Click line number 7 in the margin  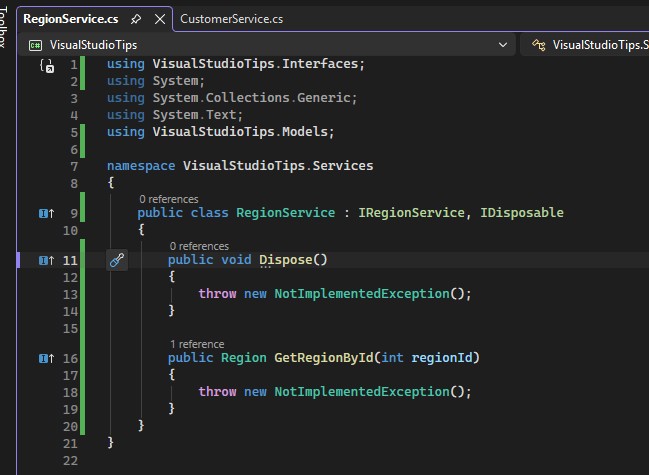[74, 166]
